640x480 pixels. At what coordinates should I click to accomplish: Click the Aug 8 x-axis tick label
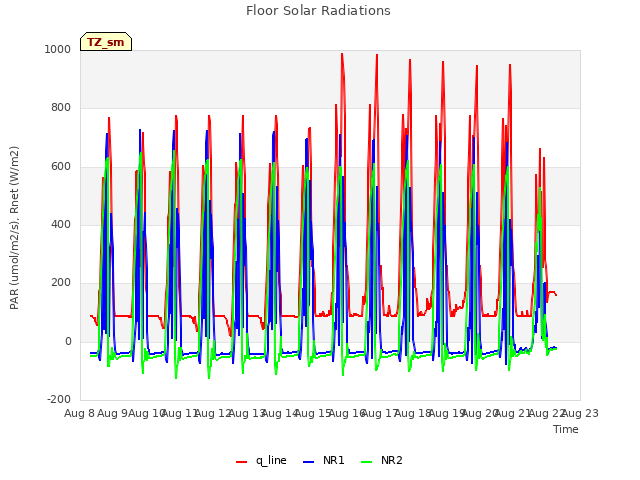tap(80, 413)
